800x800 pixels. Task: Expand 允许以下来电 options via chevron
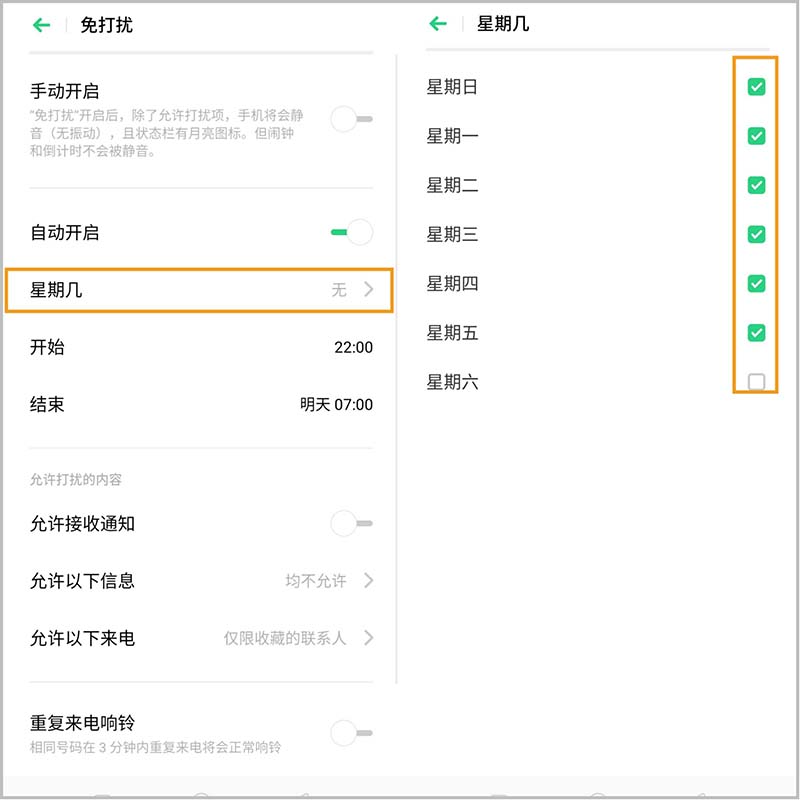[x=368, y=638]
